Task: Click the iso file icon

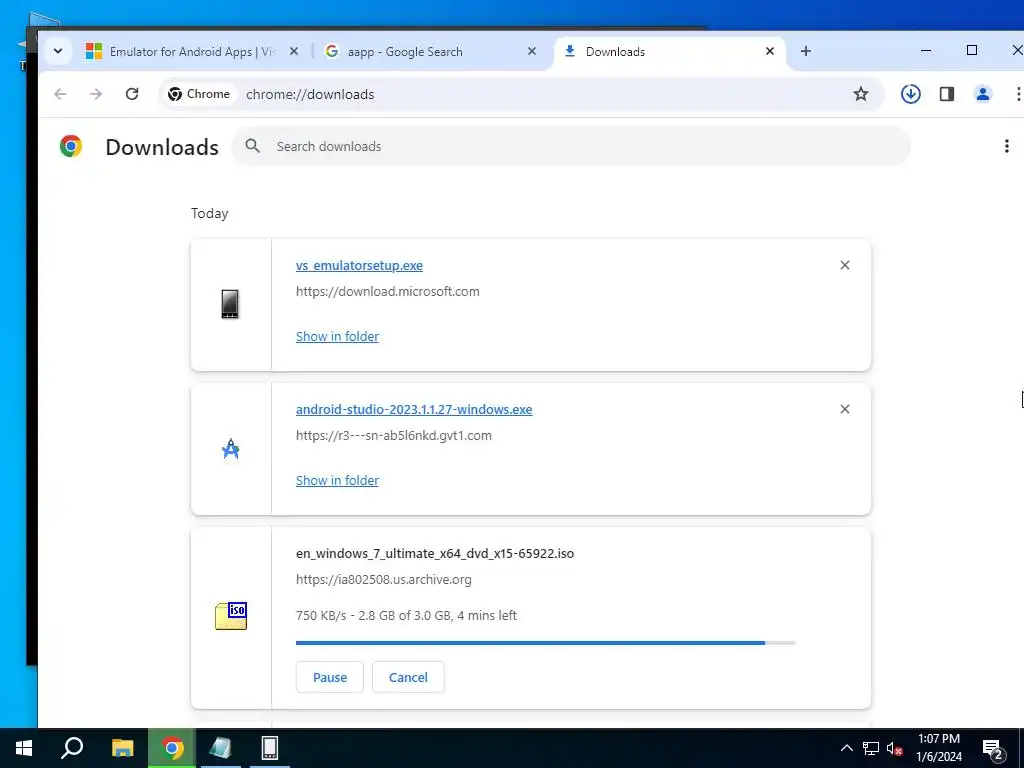Action: (231, 616)
